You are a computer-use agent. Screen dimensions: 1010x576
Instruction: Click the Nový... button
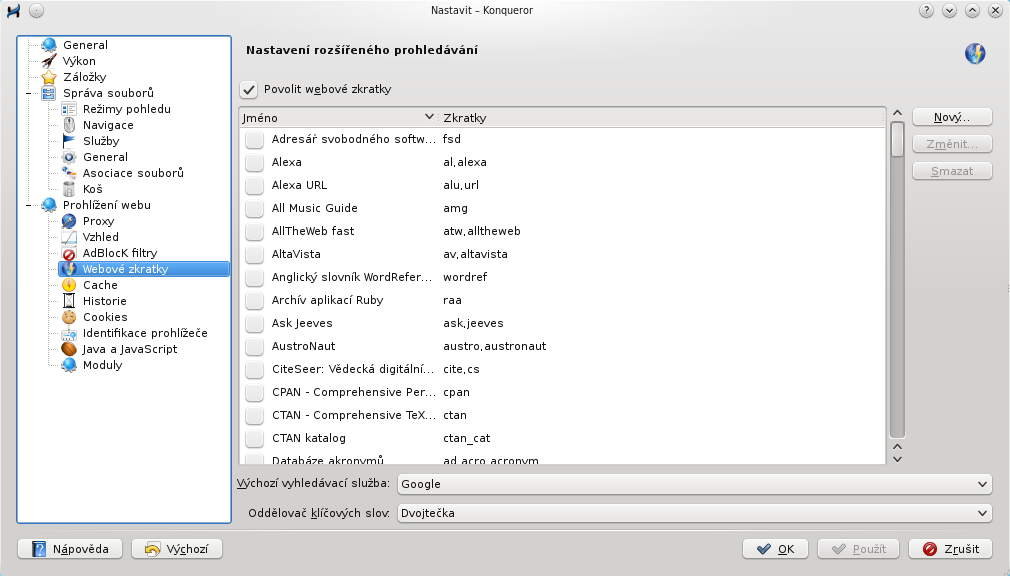pyautogui.click(x=952, y=117)
